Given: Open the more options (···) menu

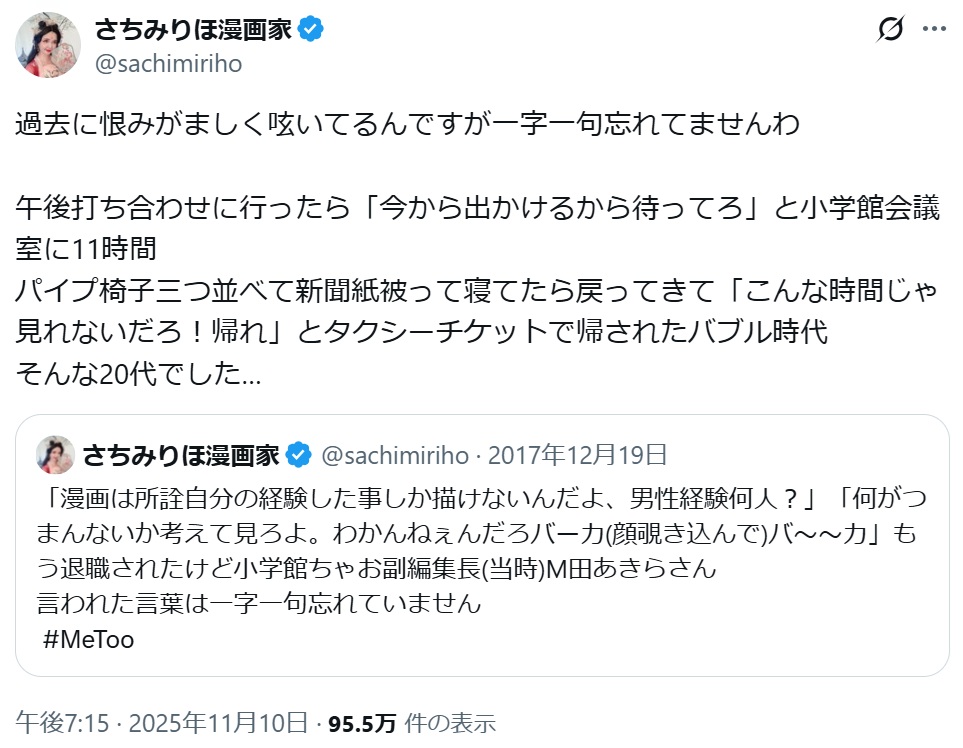Looking at the screenshot, I should click(933, 31).
